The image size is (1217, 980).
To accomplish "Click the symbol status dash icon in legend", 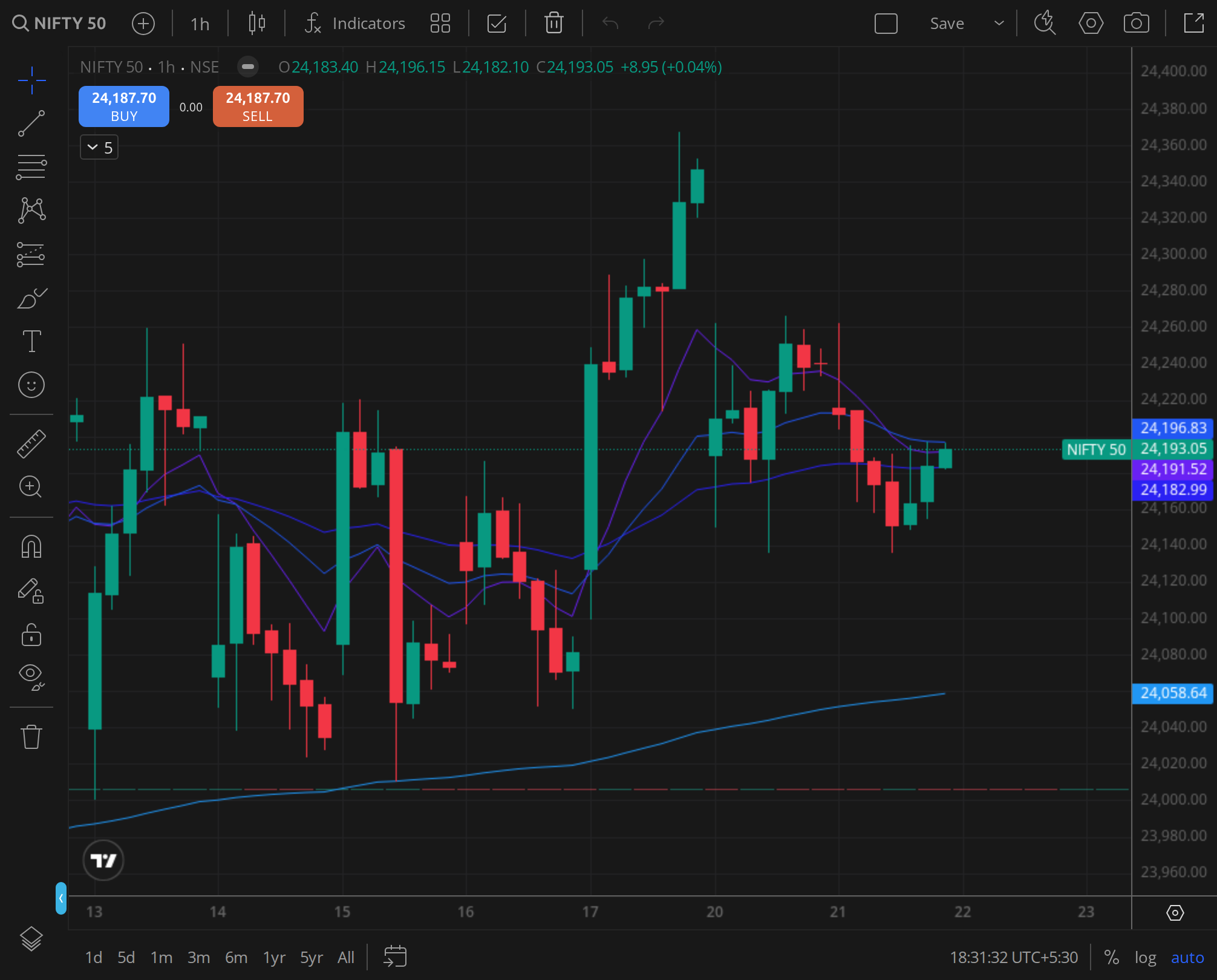I will (248, 67).
